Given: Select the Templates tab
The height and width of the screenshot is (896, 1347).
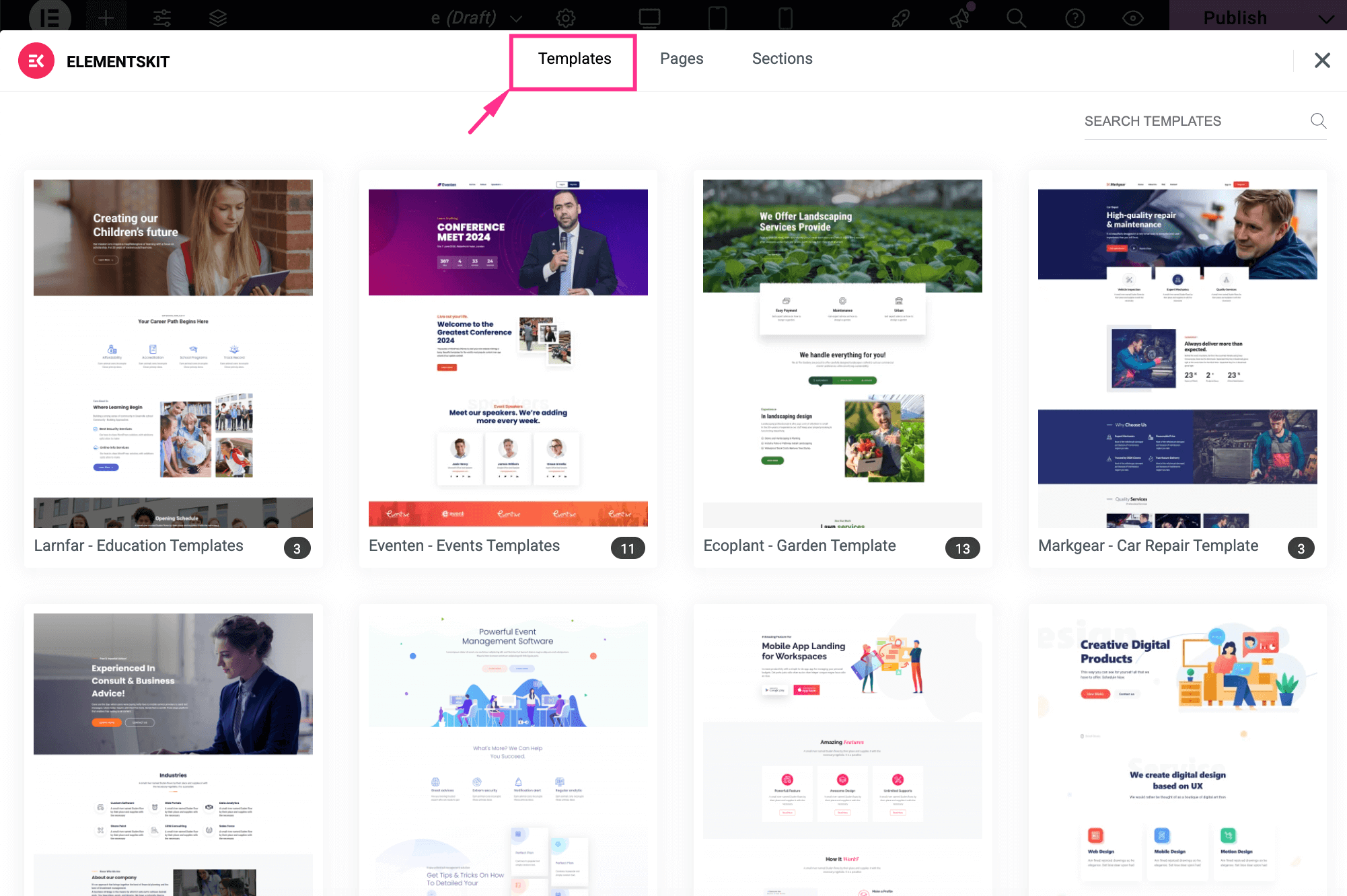Looking at the screenshot, I should click(574, 59).
